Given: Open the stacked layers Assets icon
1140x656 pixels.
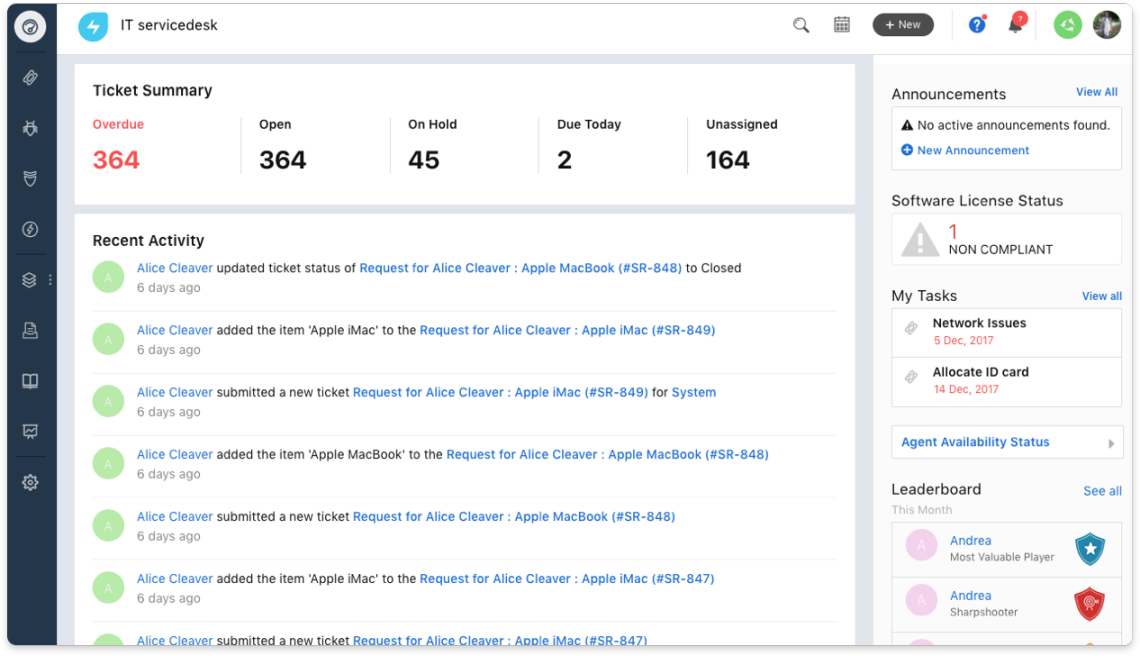Looking at the screenshot, I should point(30,280).
